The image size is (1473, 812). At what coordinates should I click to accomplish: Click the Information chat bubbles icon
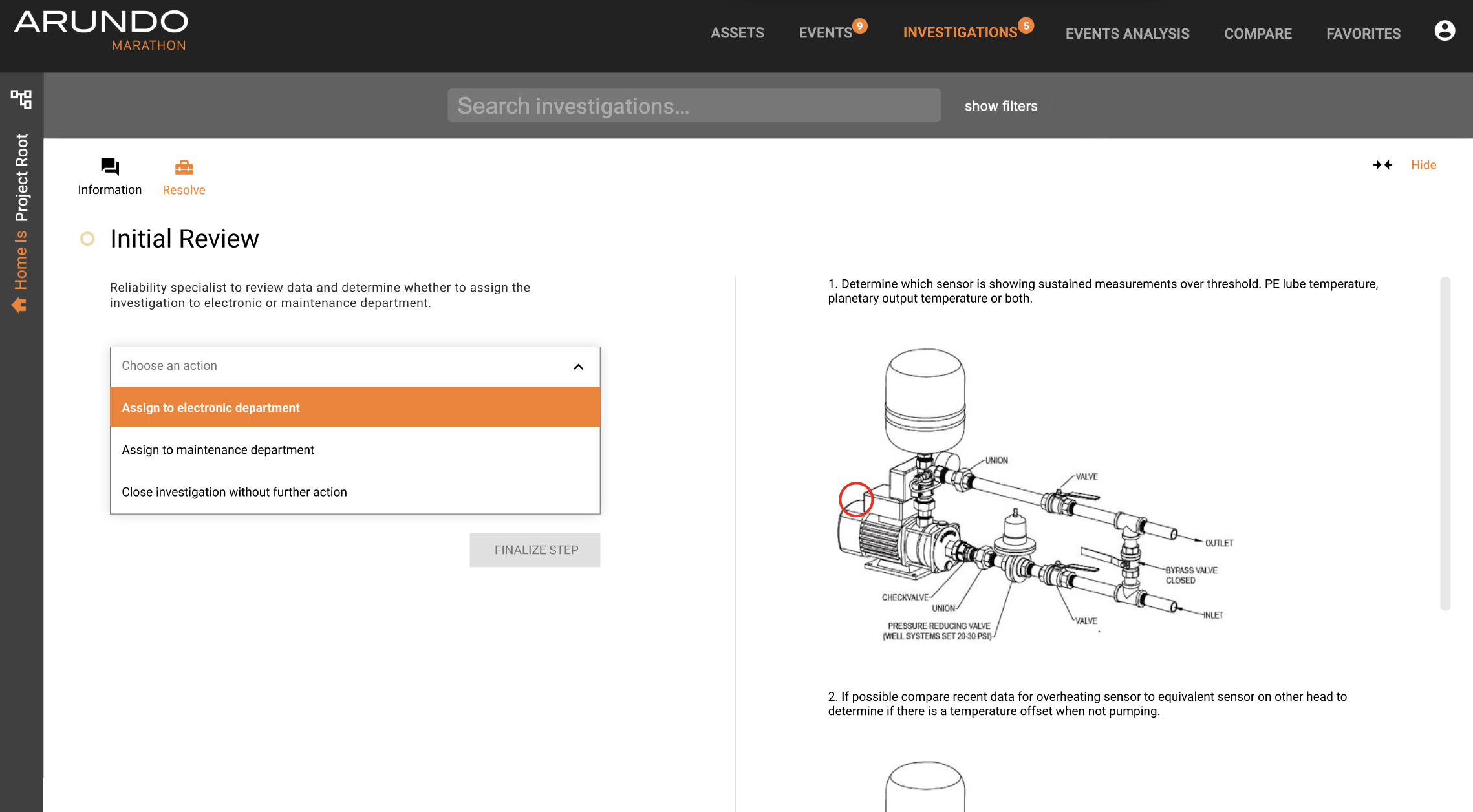coord(110,167)
